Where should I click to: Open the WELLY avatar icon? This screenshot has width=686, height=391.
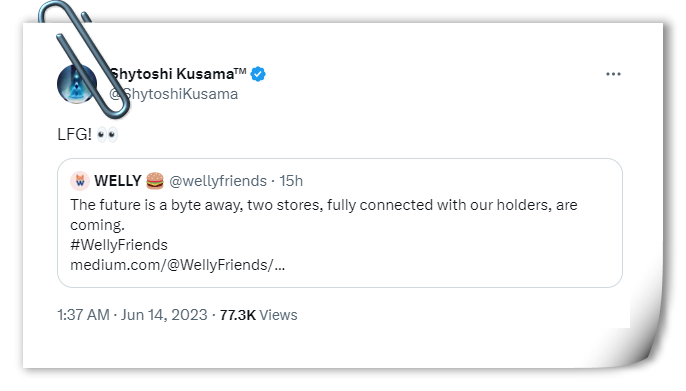80,181
